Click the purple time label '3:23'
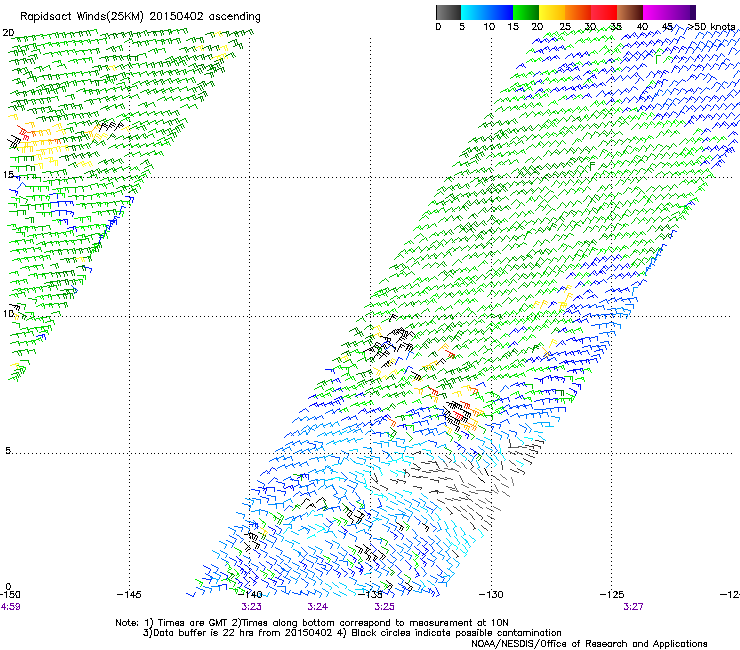 (x=251, y=607)
